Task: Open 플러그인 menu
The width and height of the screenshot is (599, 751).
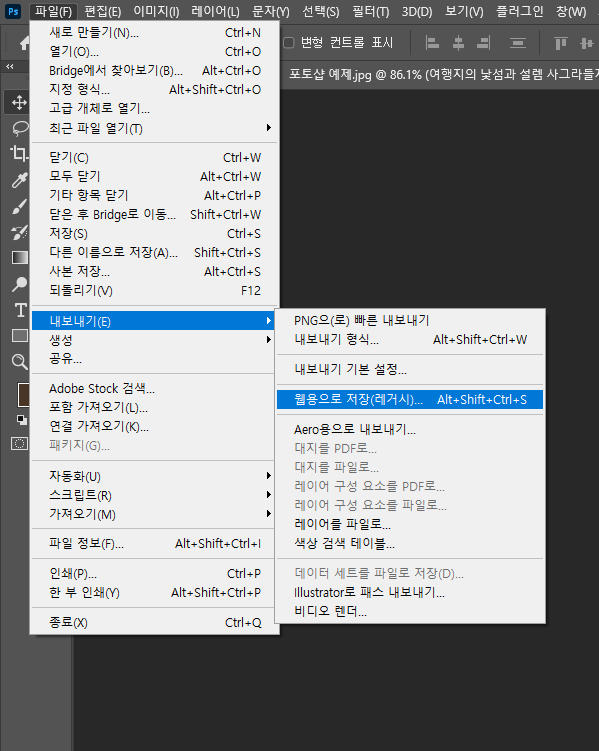Action: click(520, 11)
